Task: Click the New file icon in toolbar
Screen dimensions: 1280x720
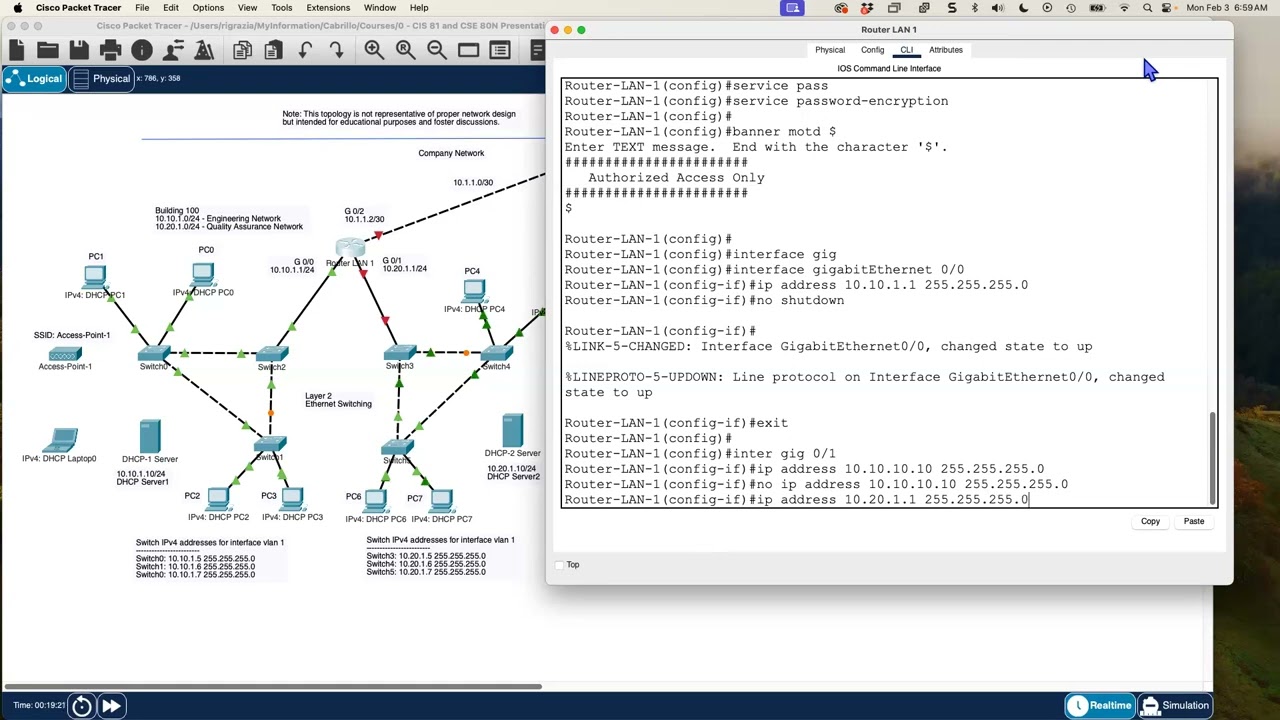Action: [16, 50]
